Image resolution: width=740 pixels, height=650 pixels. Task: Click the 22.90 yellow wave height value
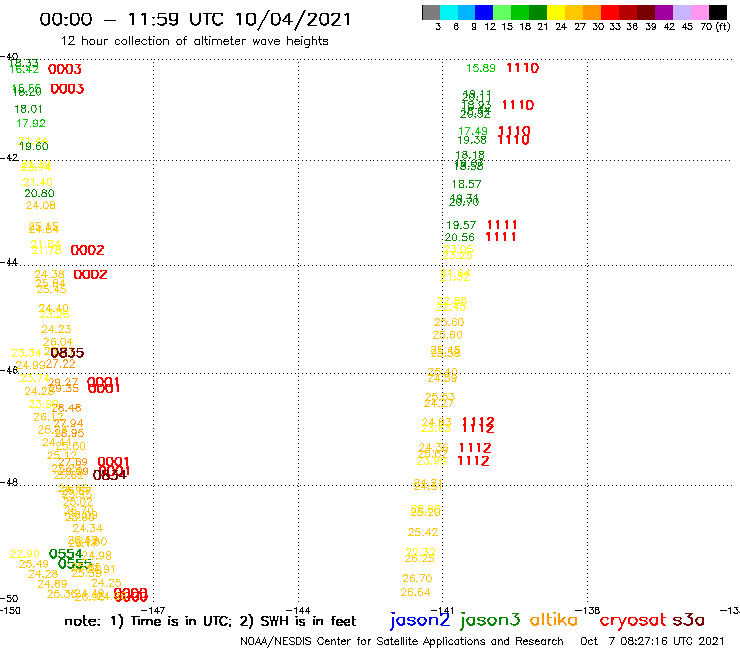pos(25,554)
